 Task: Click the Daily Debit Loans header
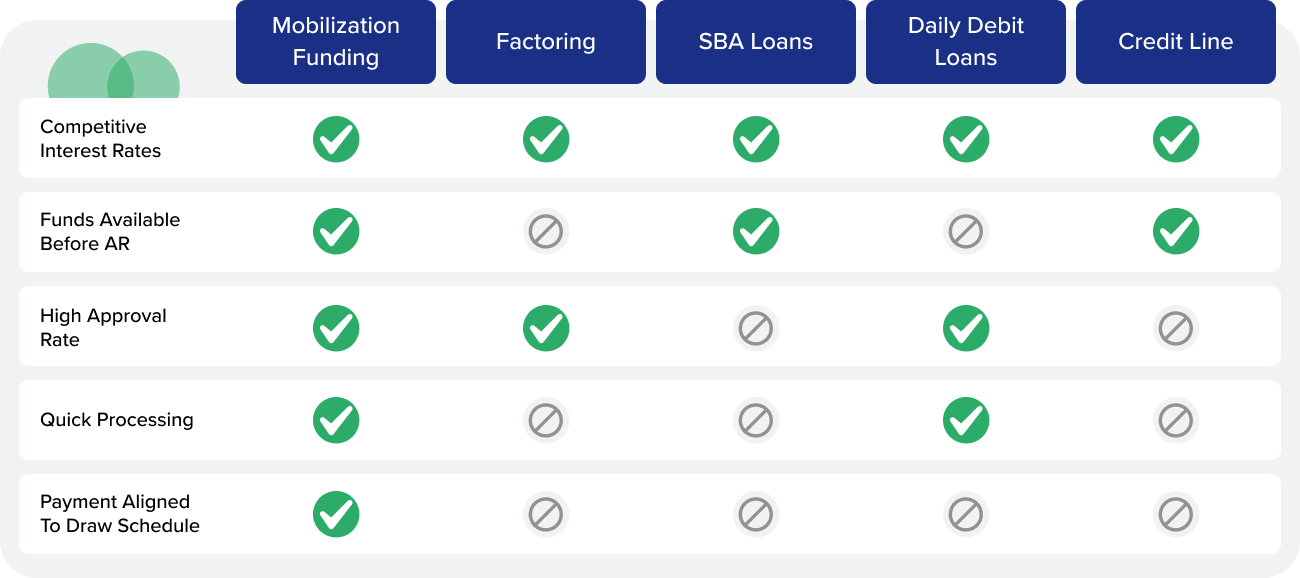(x=966, y=42)
